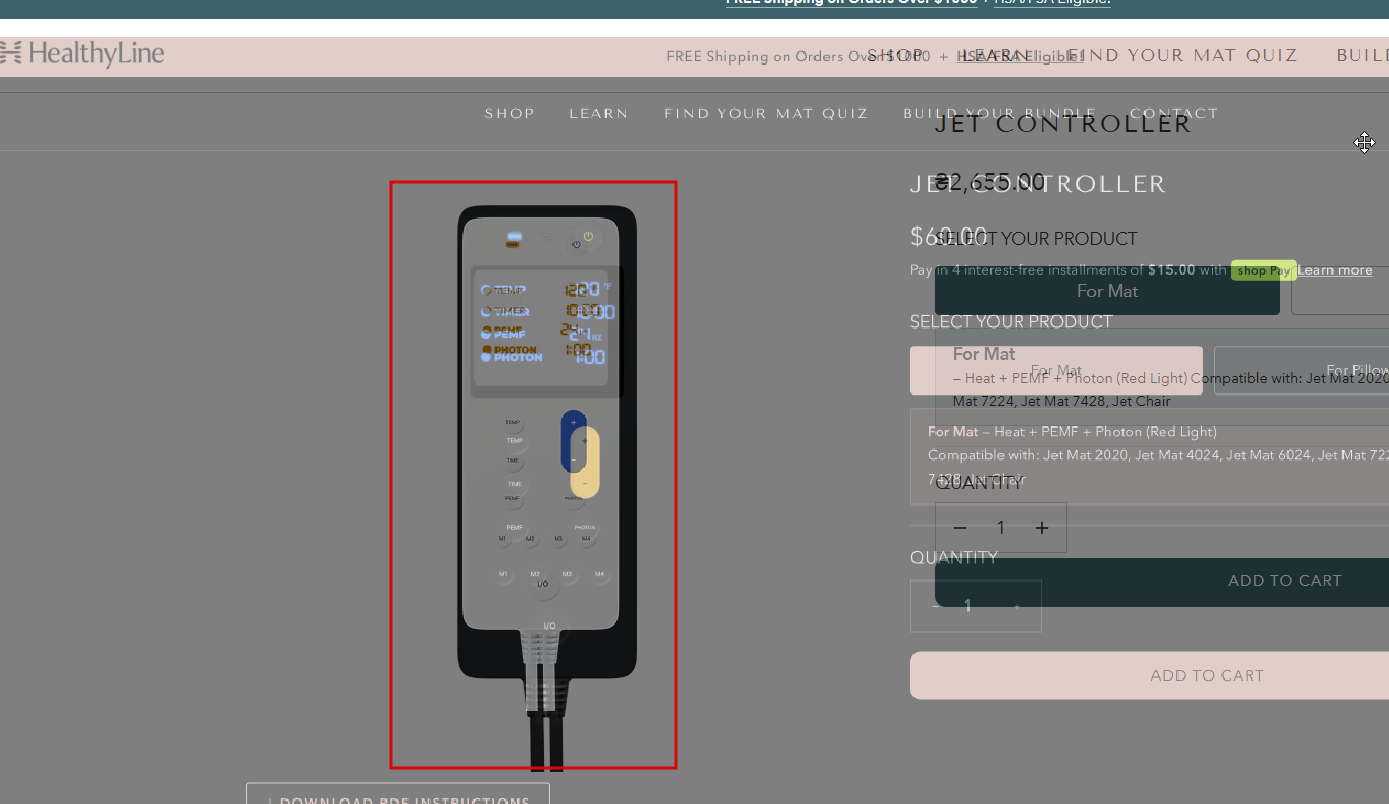Select the pink For Mat option
This screenshot has width=1389, height=804.
coord(1056,371)
